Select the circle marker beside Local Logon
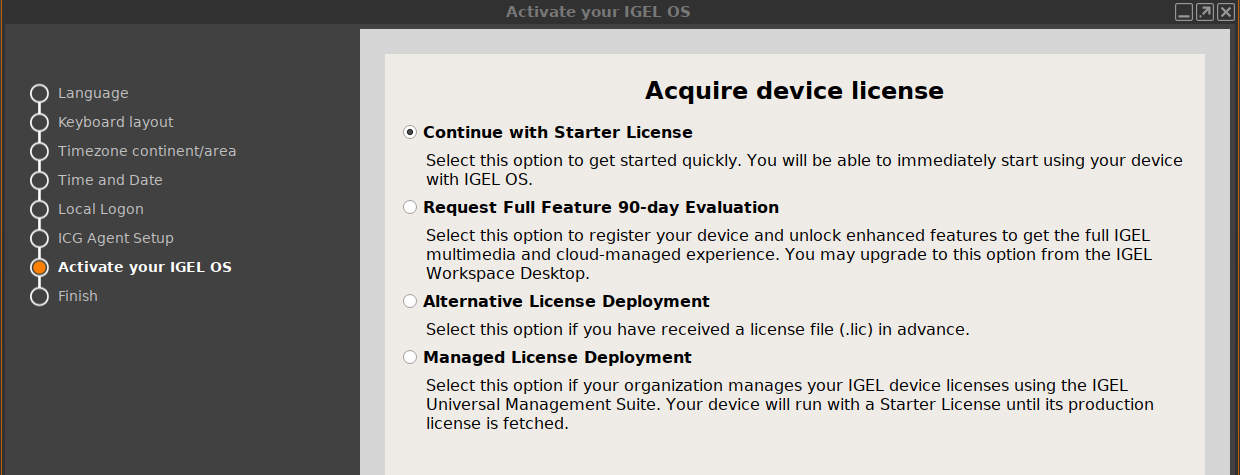1240x475 pixels. coord(39,209)
